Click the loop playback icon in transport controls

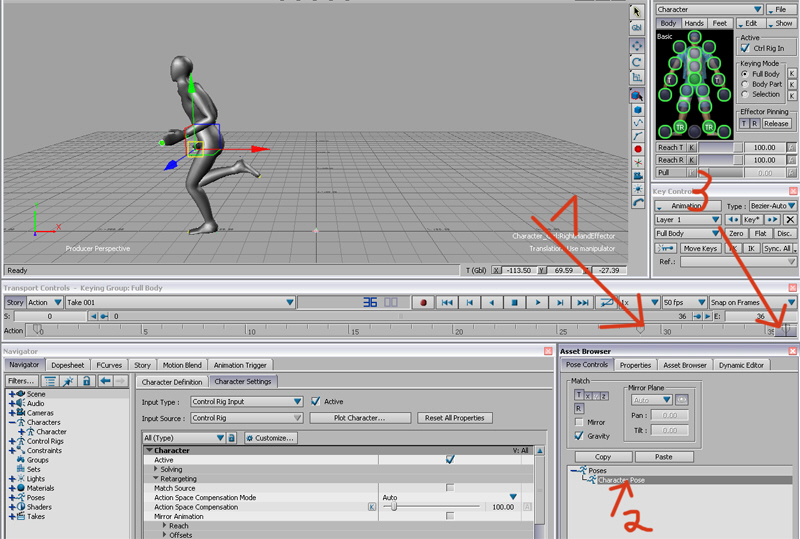pyautogui.click(x=607, y=302)
